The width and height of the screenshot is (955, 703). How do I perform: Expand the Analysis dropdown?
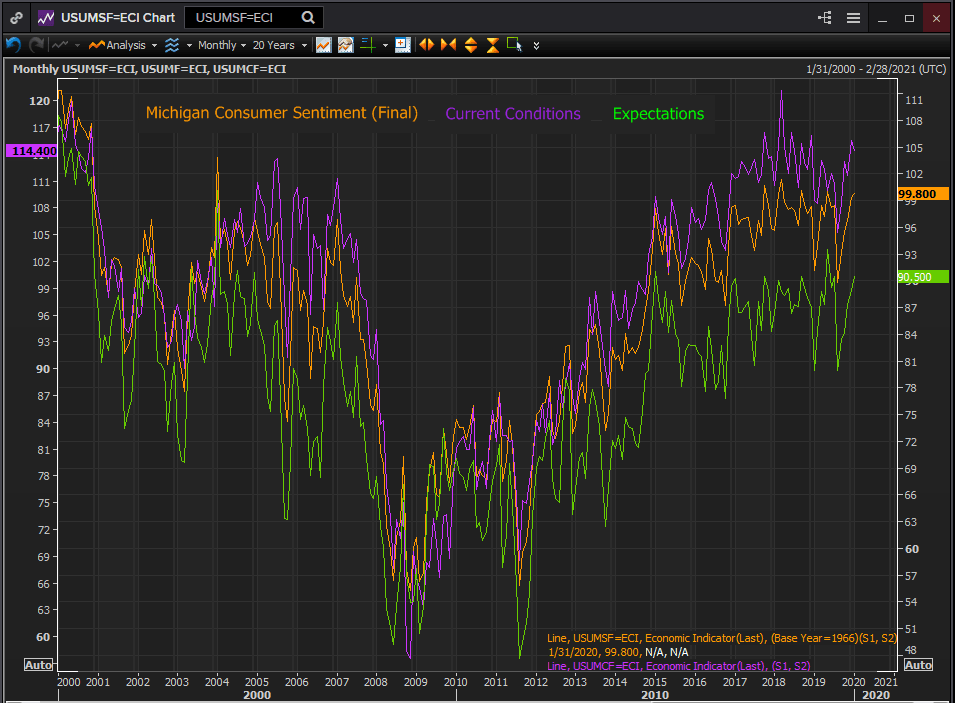pyautogui.click(x=123, y=45)
